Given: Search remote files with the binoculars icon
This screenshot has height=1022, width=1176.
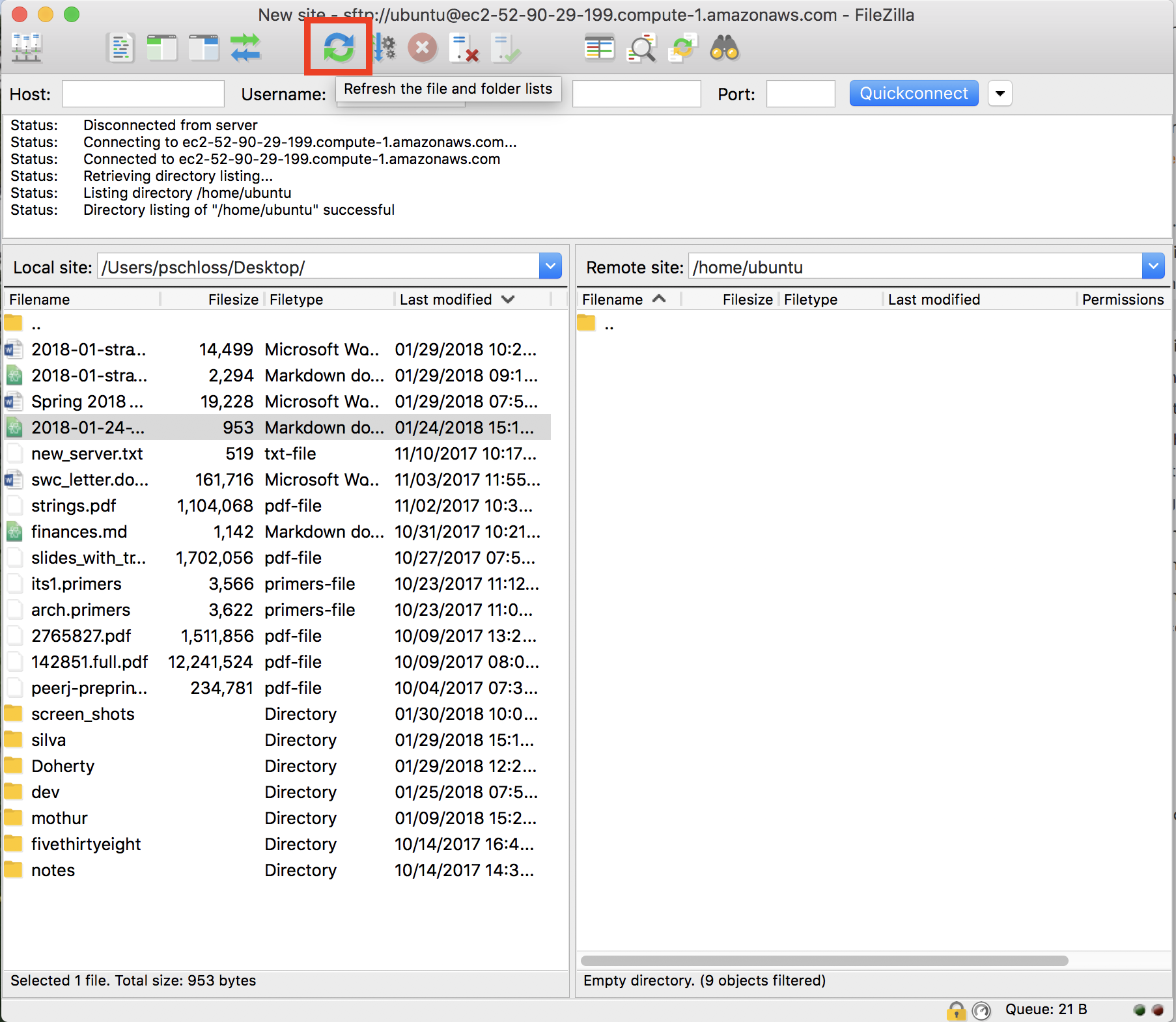Looking at the screenshot, I should pyautogui.click(x=724, y=48).
